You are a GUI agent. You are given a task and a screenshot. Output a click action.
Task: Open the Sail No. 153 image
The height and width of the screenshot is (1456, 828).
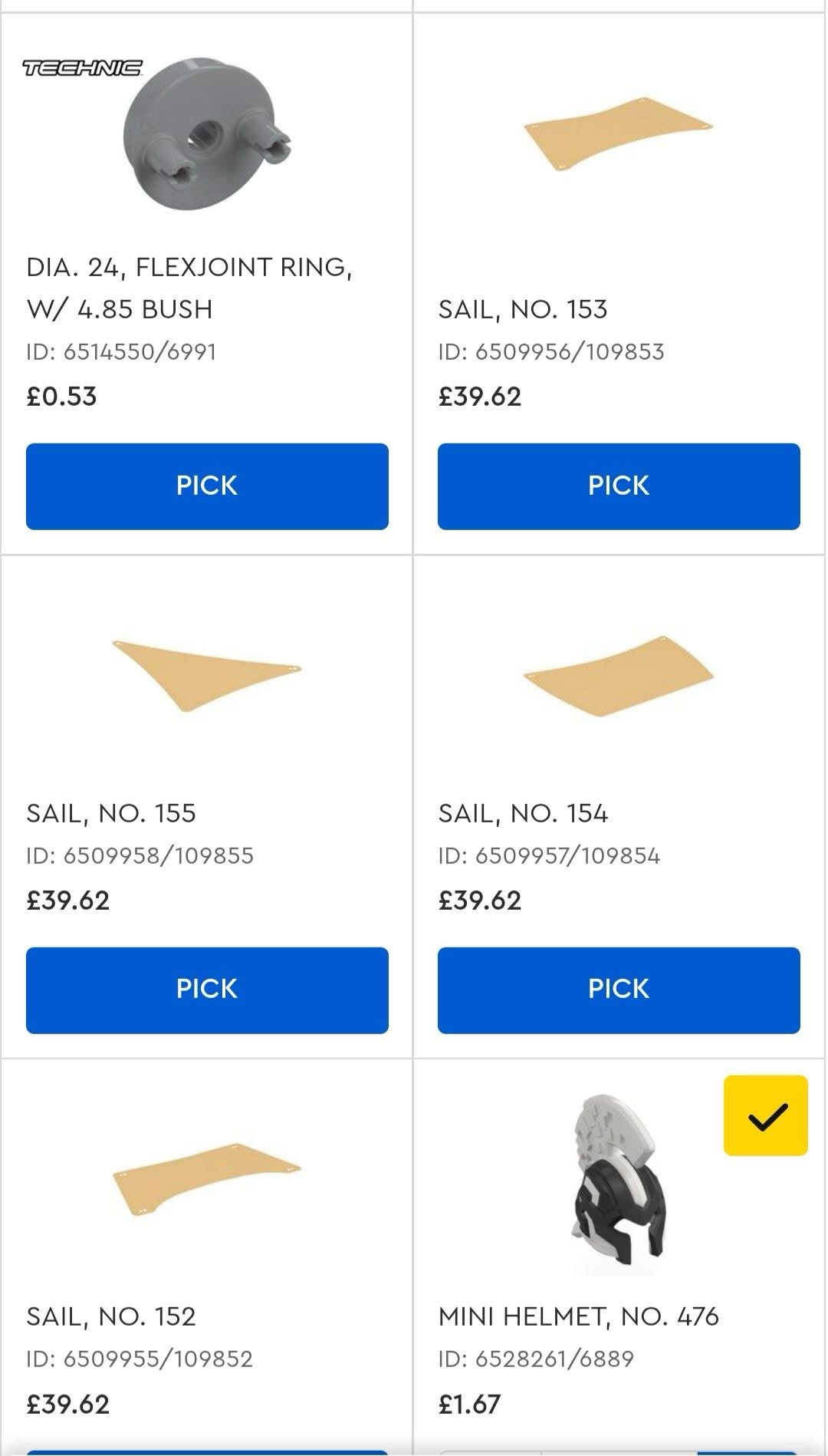tap(618, 133)
